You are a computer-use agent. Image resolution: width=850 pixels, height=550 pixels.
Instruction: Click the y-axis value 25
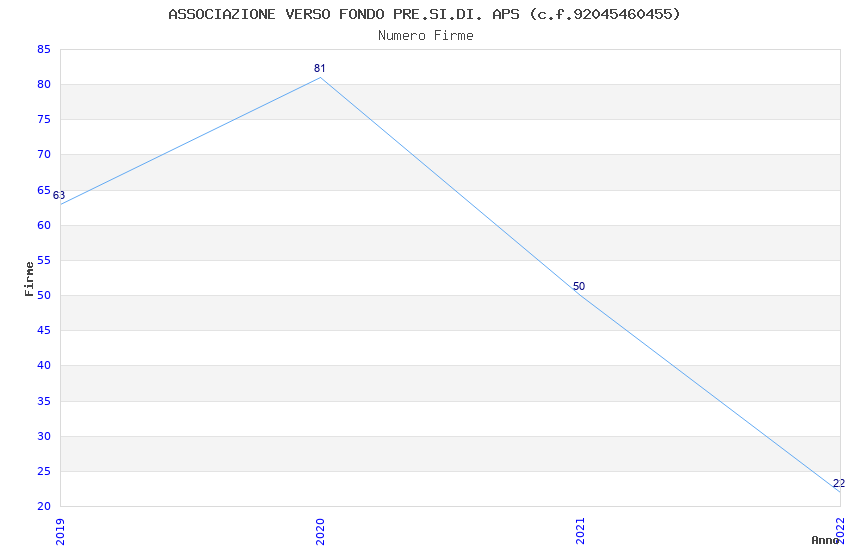44,471
